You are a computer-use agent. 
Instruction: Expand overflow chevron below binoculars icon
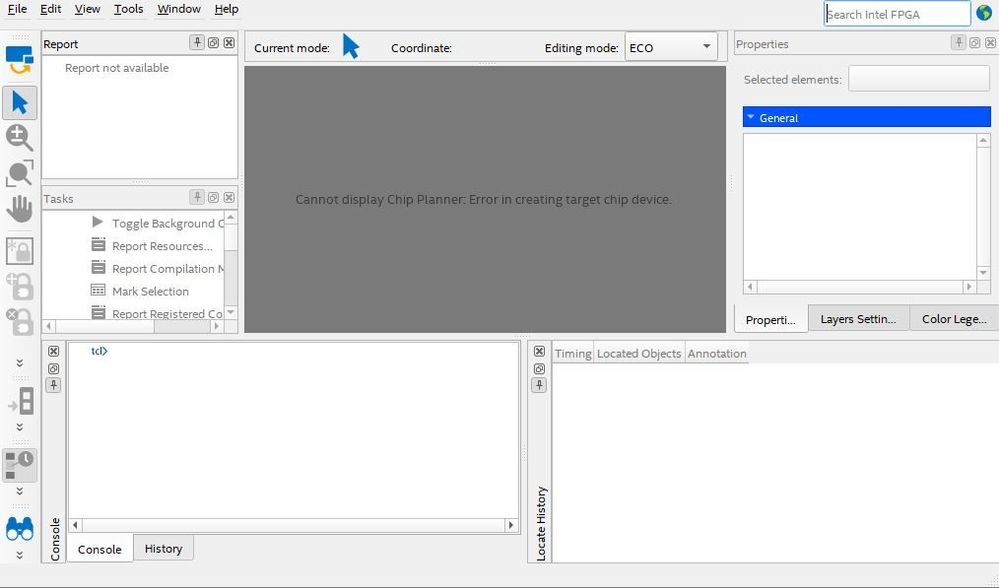[x=20, y=555]
